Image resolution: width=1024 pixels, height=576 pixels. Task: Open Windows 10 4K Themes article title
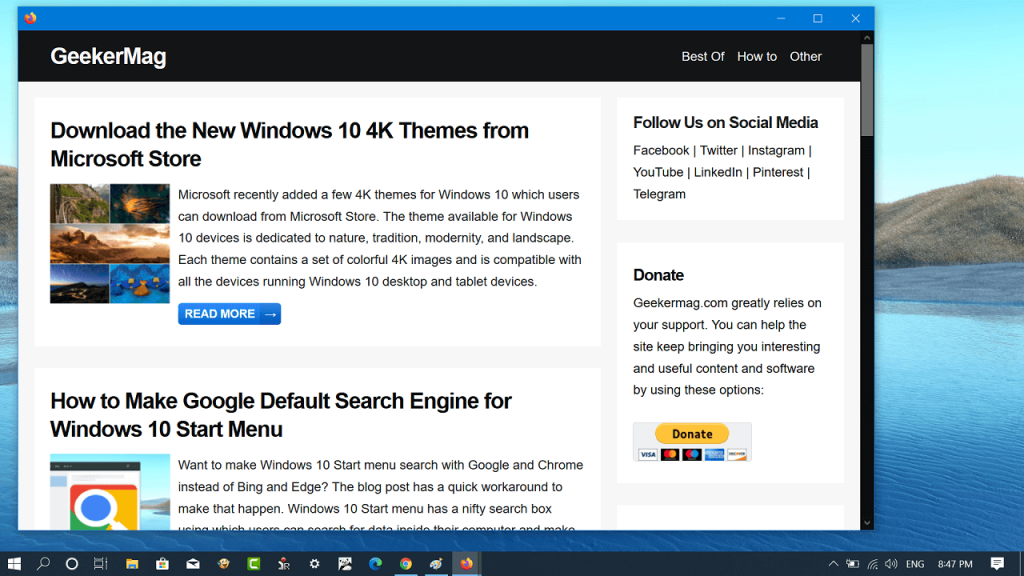pos(289,144)
